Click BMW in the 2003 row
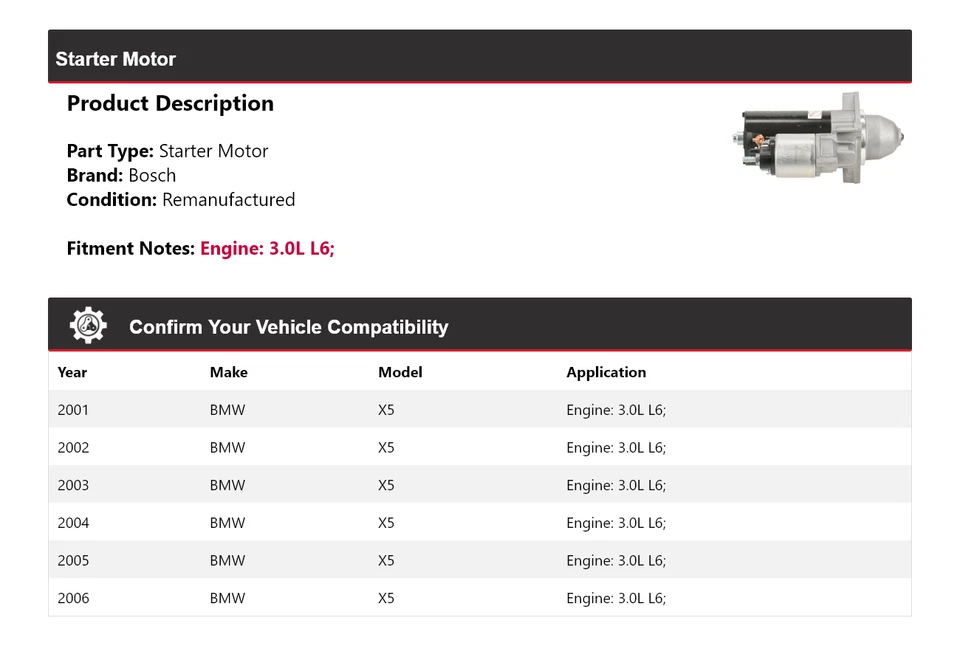Screen dimensions: 960x646 (x=227, y=486)
